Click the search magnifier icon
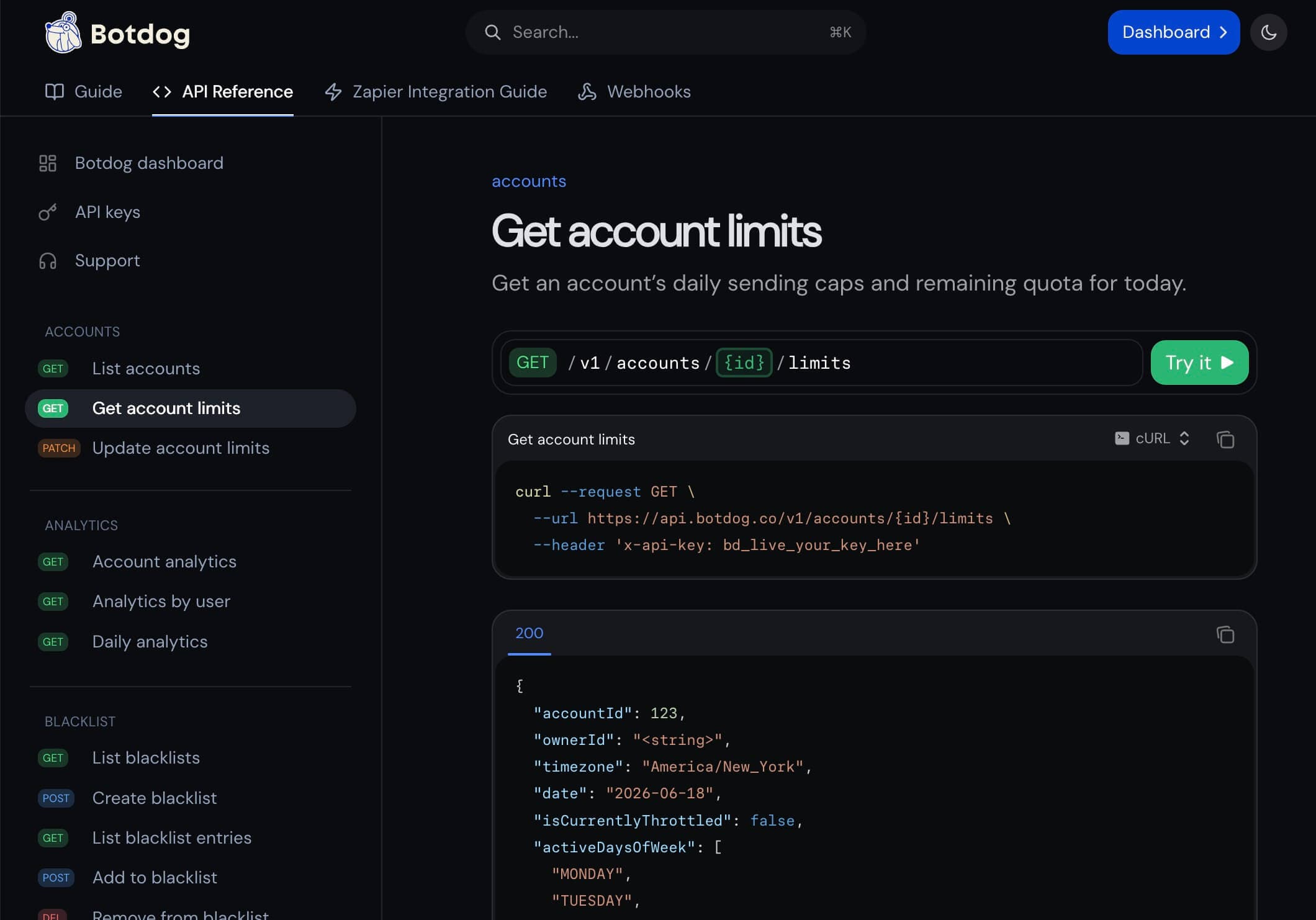 [492, 32]
